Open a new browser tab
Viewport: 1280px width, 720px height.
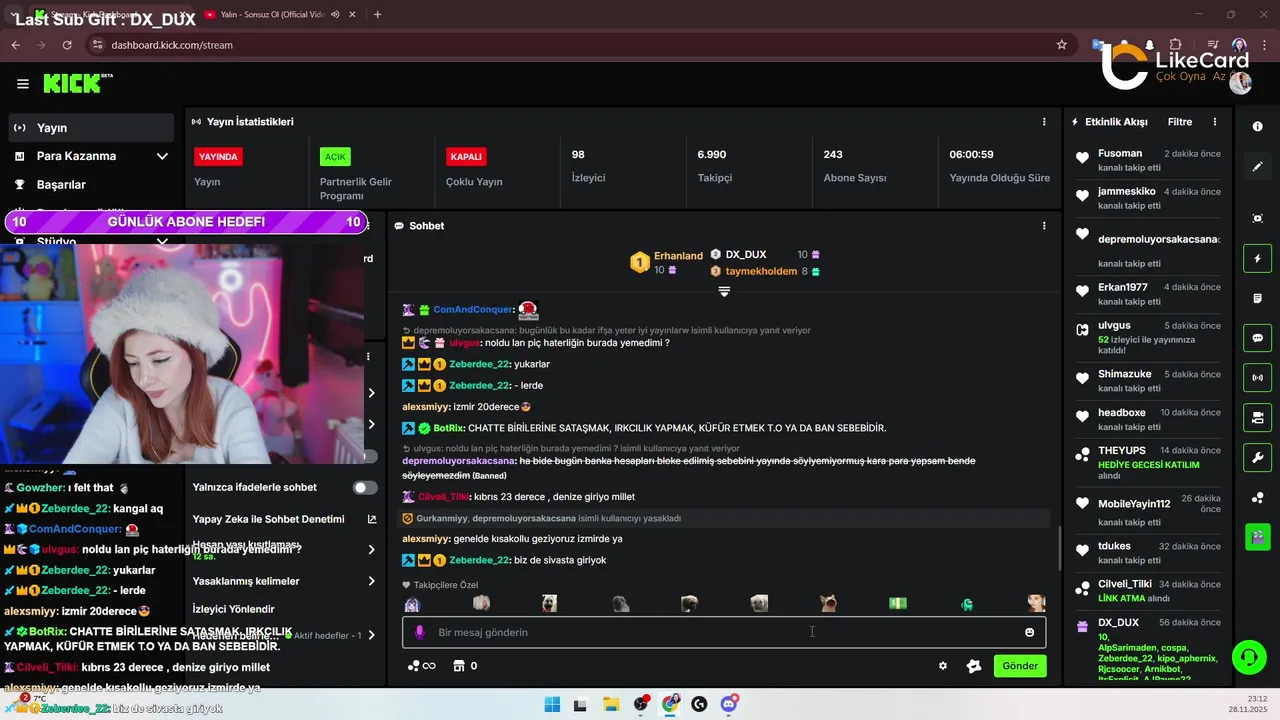[x=377, y=14]
